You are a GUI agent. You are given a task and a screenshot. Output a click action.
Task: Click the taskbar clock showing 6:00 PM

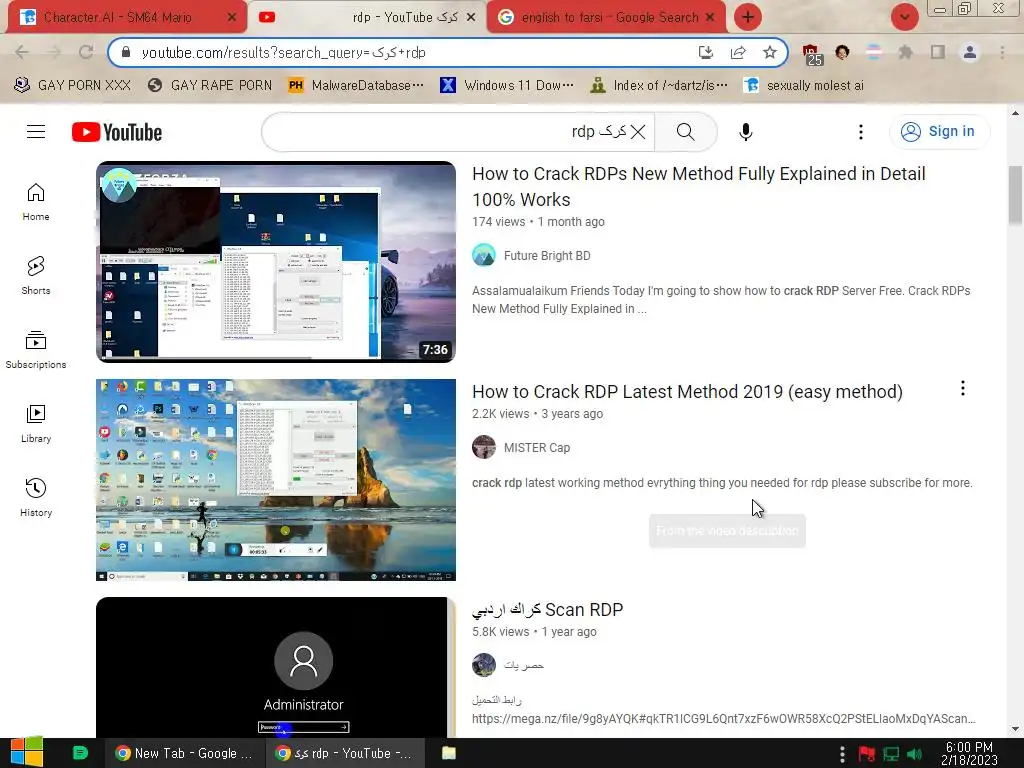coord(969,753)
